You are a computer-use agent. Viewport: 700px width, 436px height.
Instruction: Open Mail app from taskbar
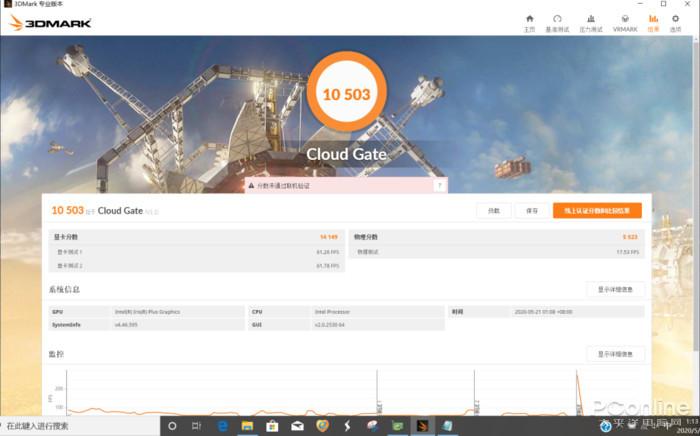(x=297, y=426)
